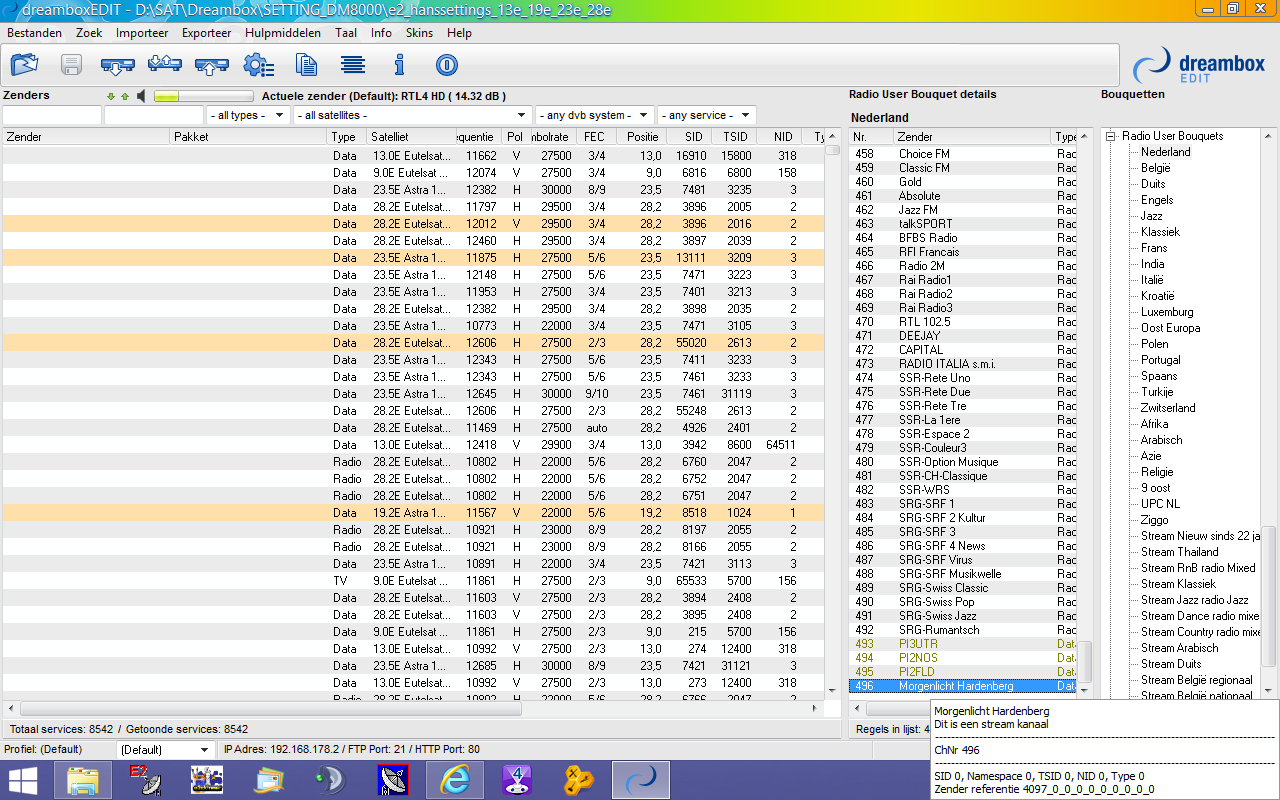Open the '- any dvb system -' dropdown
1280x800 pixels.
click(594, 116)
